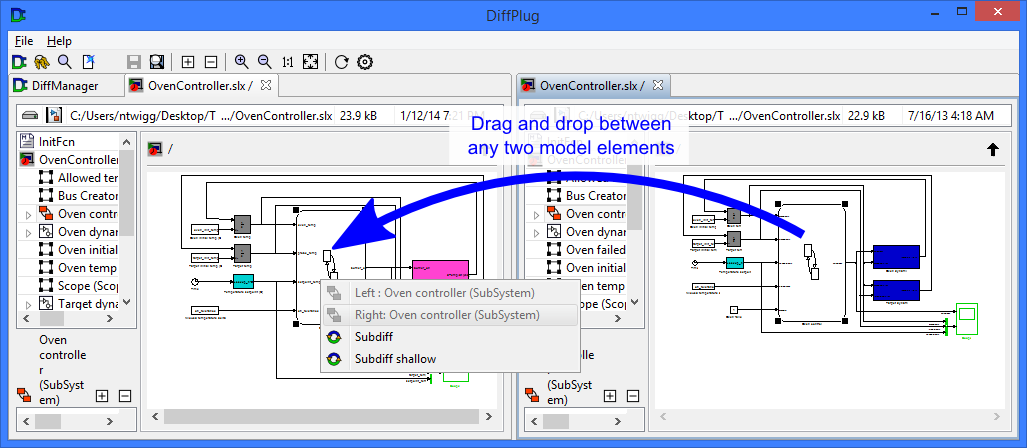The image size is (1027, 448).
Task: Select the left OvenController.slx tab
Action: [200, 85]
